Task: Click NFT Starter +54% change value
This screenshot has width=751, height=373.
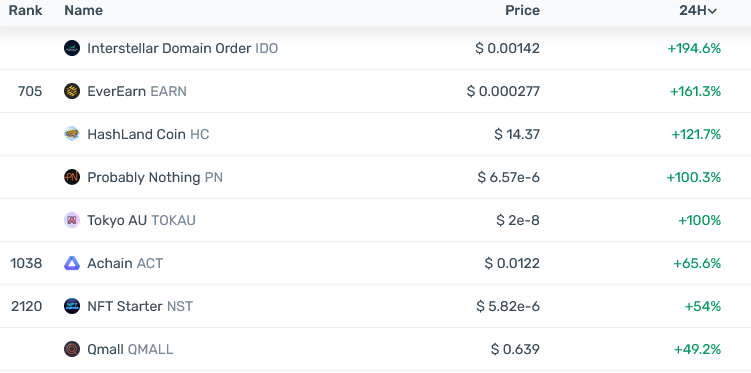Action: coord(702,306)
